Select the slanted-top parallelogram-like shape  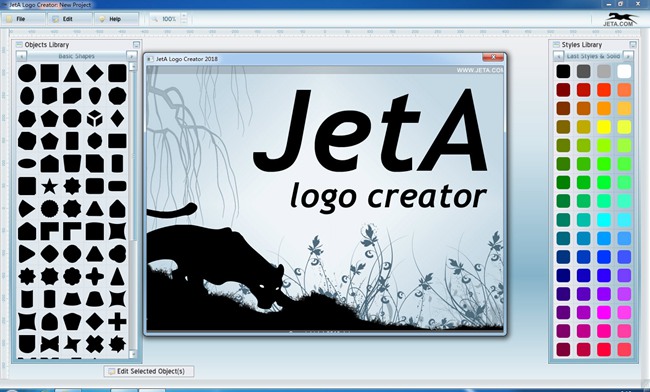[72, 96]
